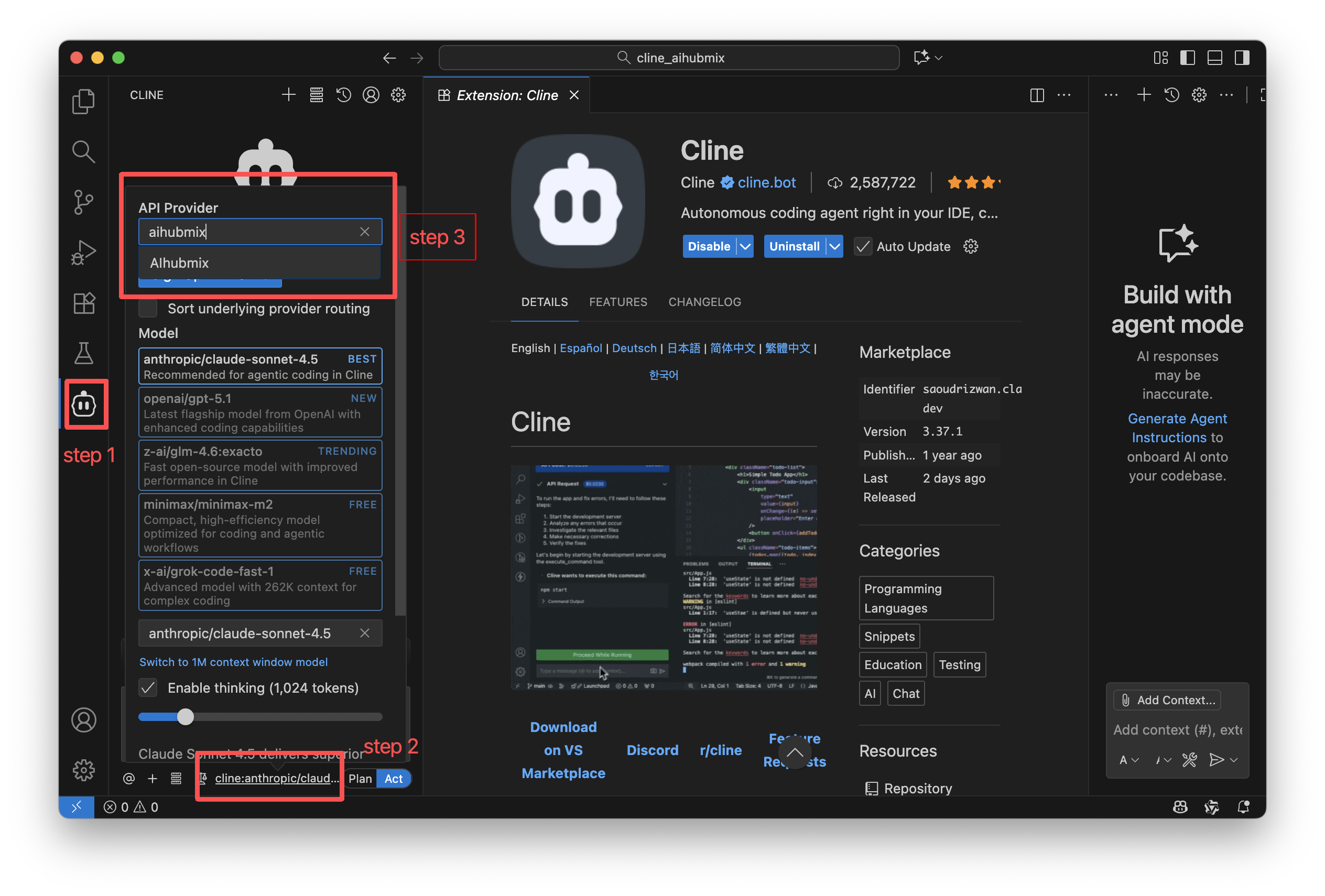Expand the Uninstall button dropdown arrow
This screenshot has width=1325, height=896.
click(835, 247)
